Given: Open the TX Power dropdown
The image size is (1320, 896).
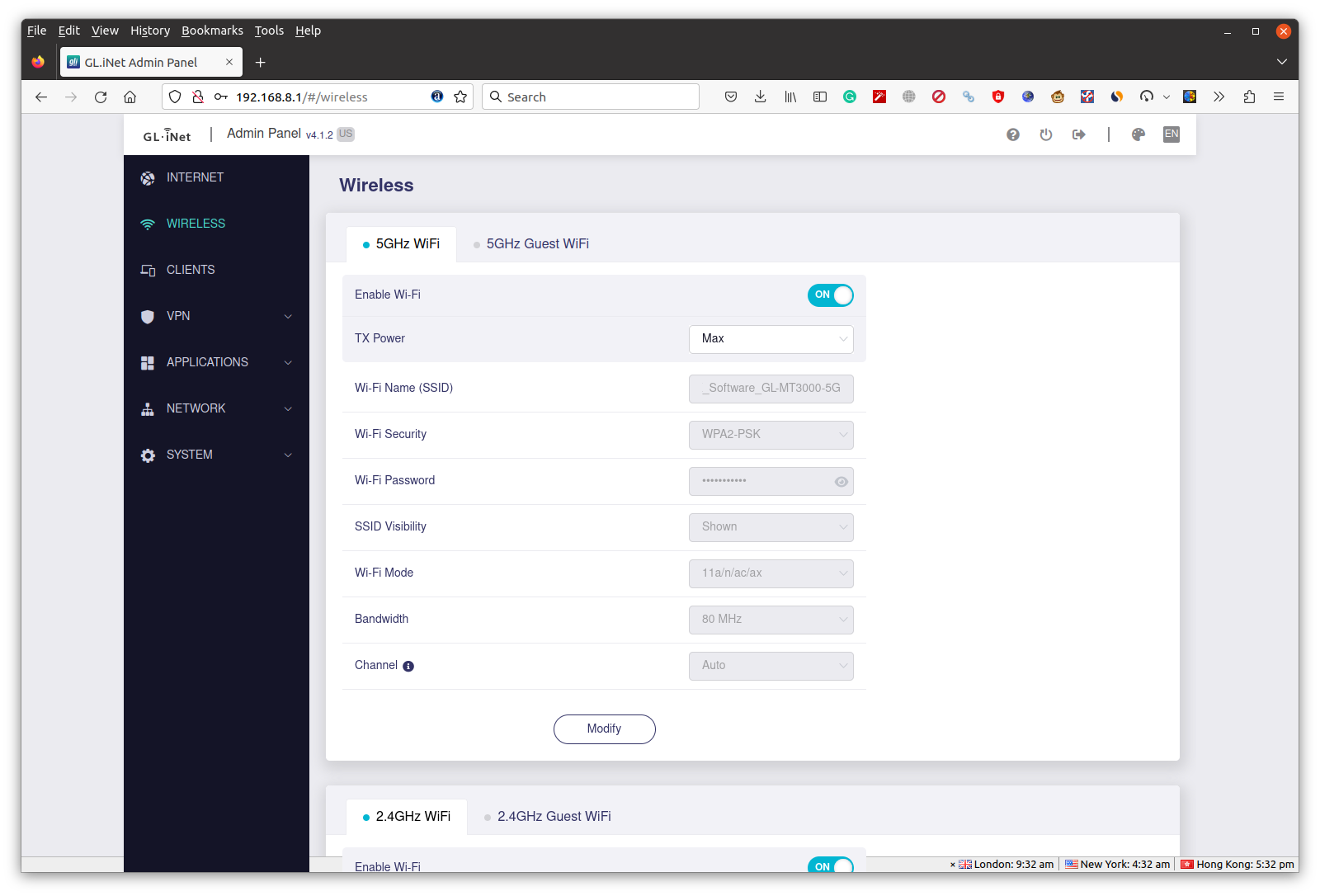Looking at the screenshot, I should coord(771,339).
